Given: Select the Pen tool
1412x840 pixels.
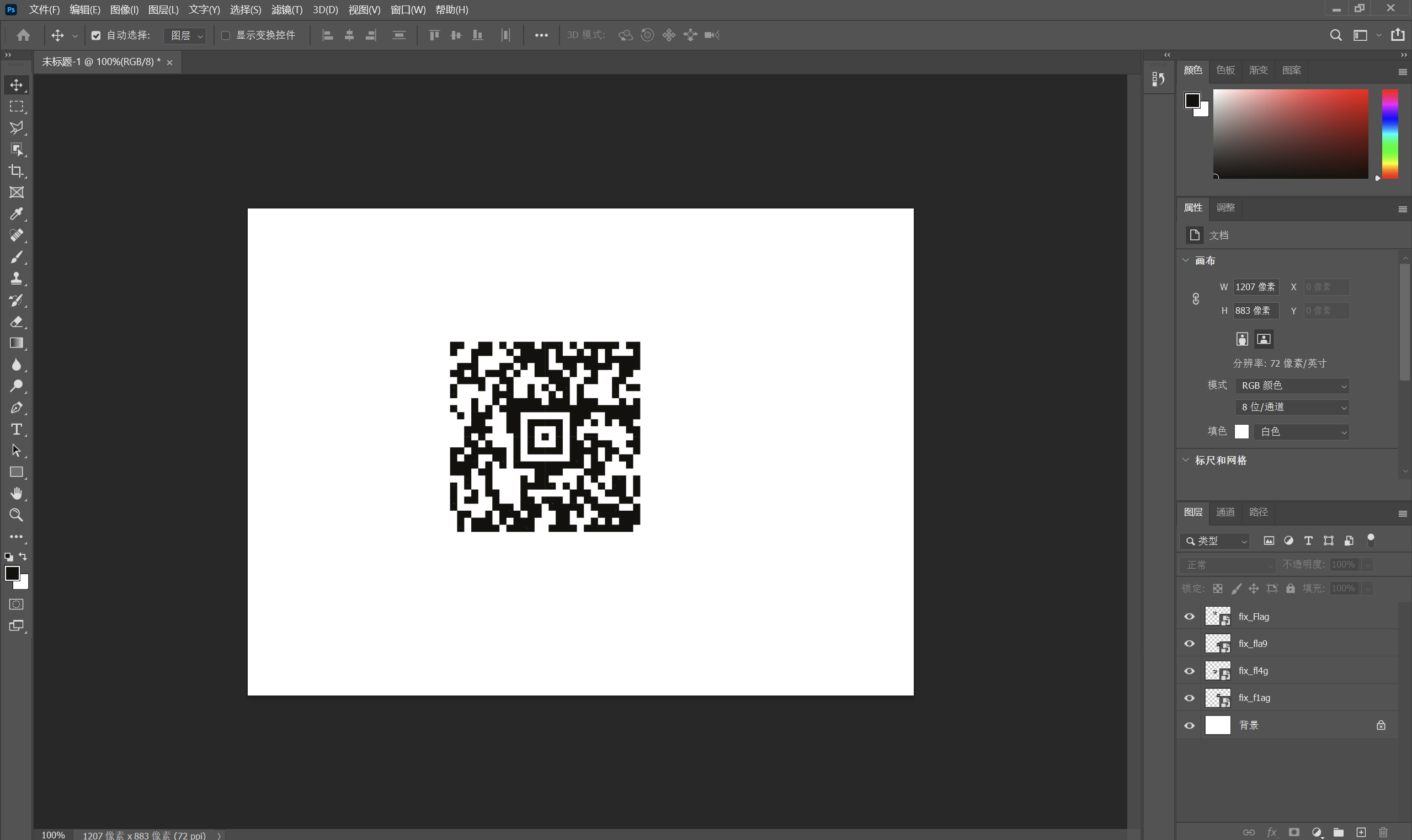Looking at the screenshot, I should point(16,408).
